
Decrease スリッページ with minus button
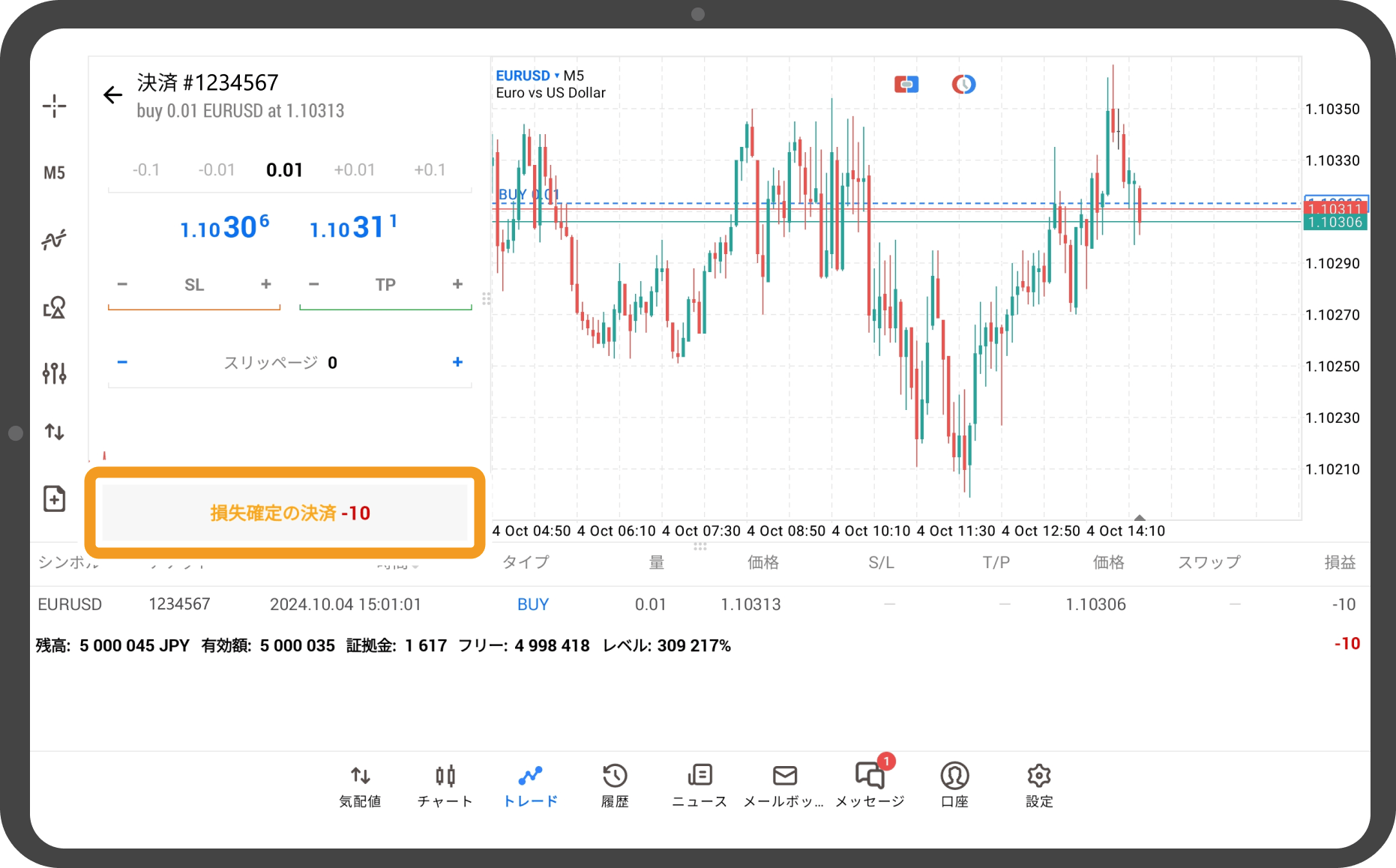point(122,362)
